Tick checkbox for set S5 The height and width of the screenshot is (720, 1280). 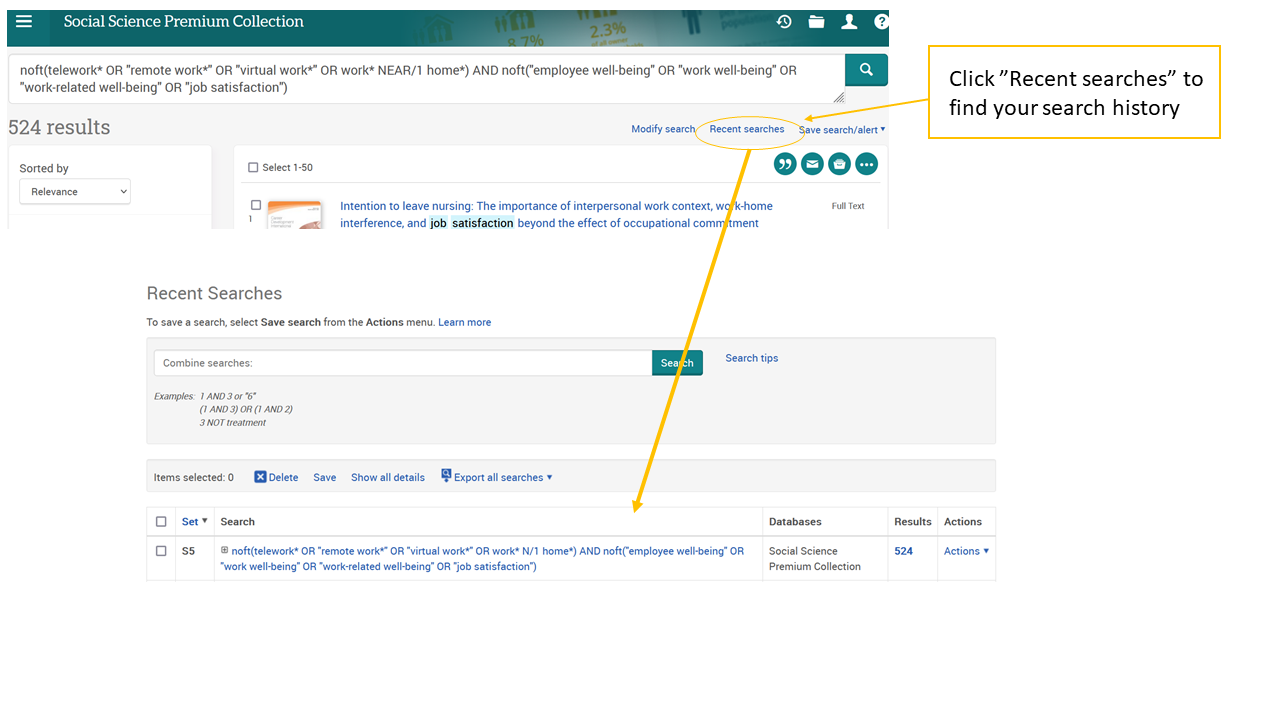(161, 551)
